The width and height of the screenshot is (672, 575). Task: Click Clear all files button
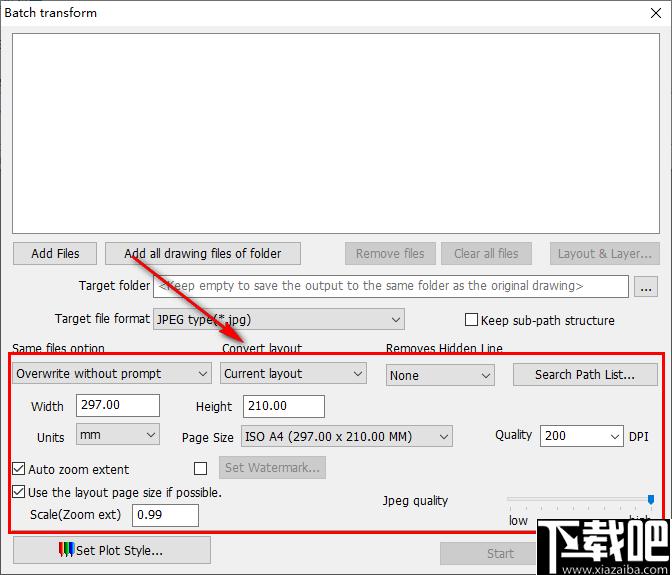click(x=486, y=254)
